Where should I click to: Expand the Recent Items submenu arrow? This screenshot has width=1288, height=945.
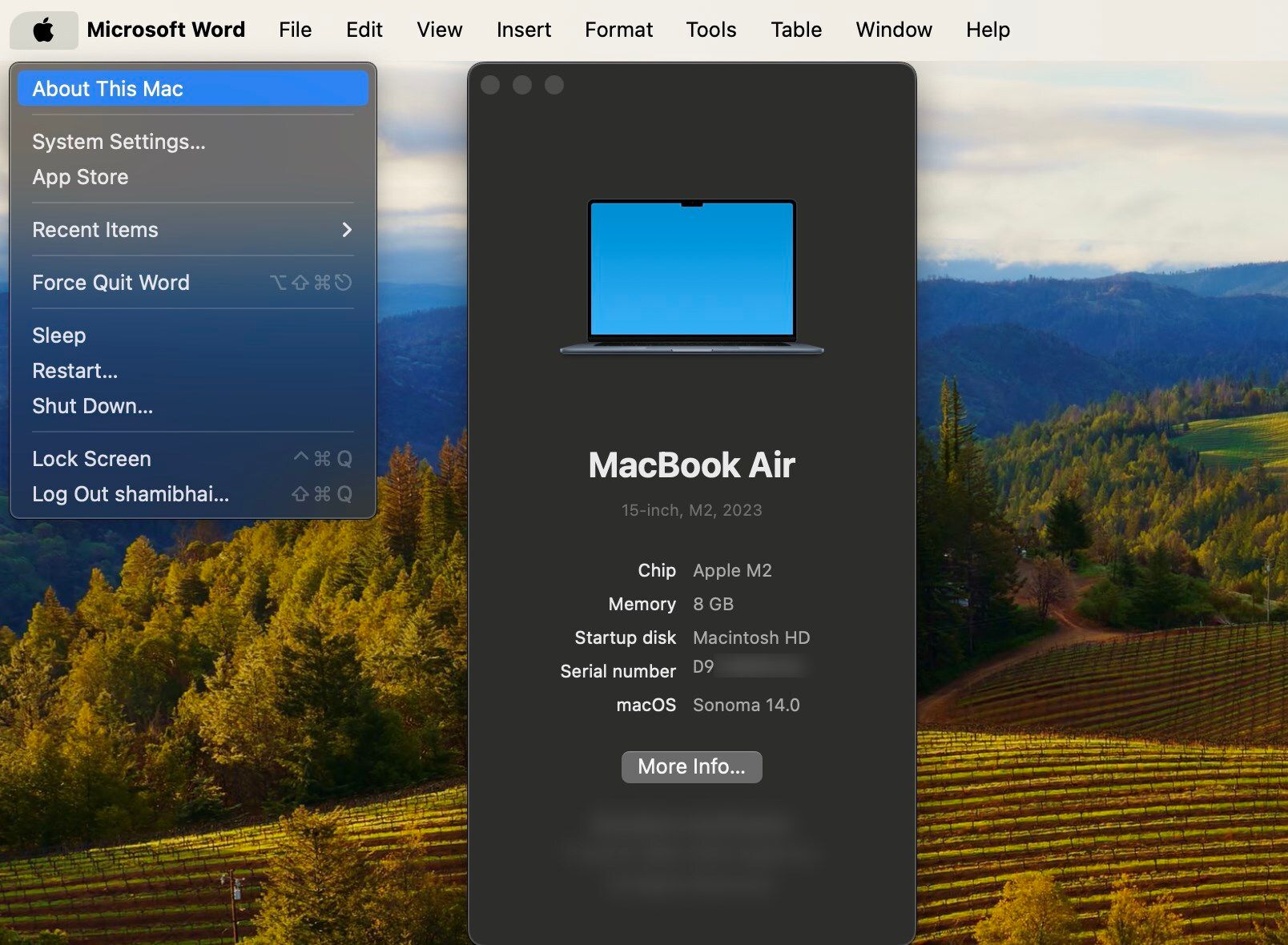347,230
